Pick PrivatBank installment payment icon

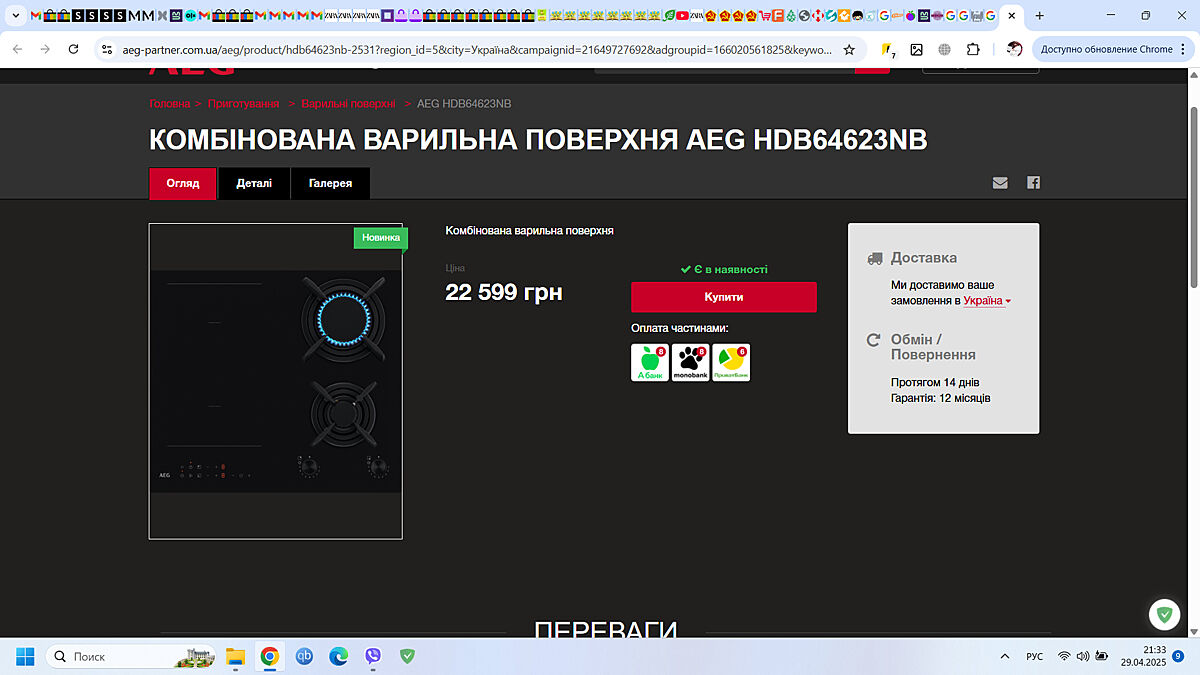point(731,362)
